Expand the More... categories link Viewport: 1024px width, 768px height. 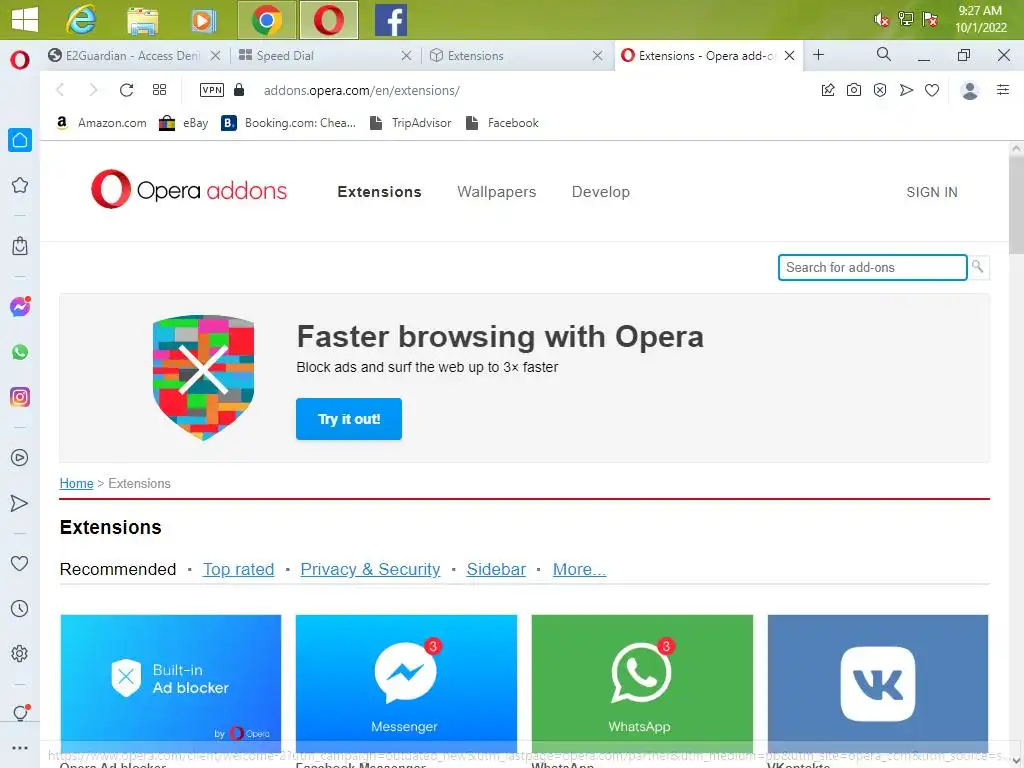[x=579, y=569]
